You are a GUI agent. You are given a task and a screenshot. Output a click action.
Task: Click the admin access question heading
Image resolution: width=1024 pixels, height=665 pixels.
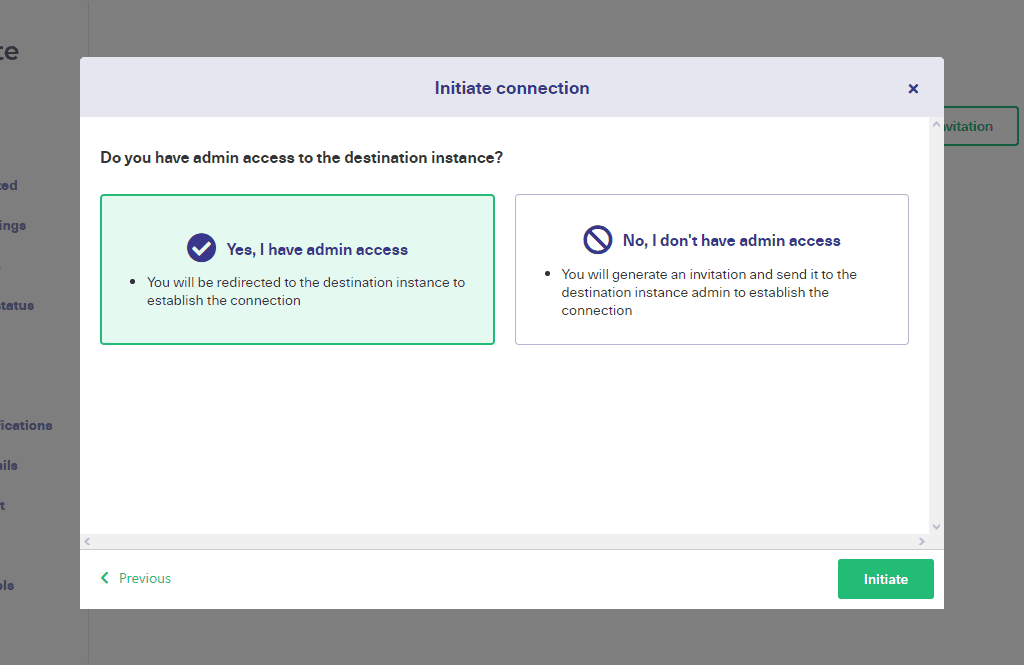point(302,158)
